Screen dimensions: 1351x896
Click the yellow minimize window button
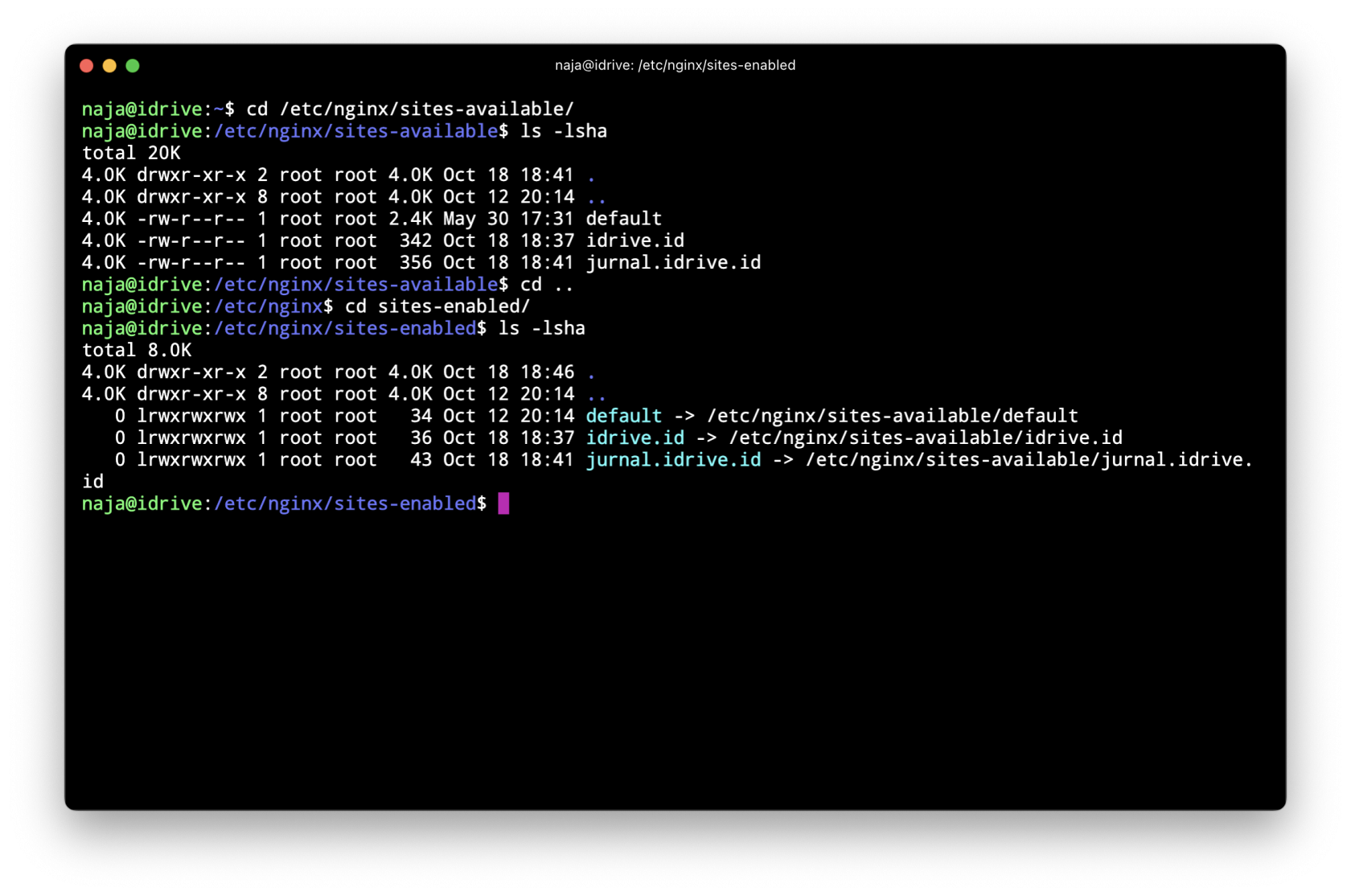click(x=109, y=66)
